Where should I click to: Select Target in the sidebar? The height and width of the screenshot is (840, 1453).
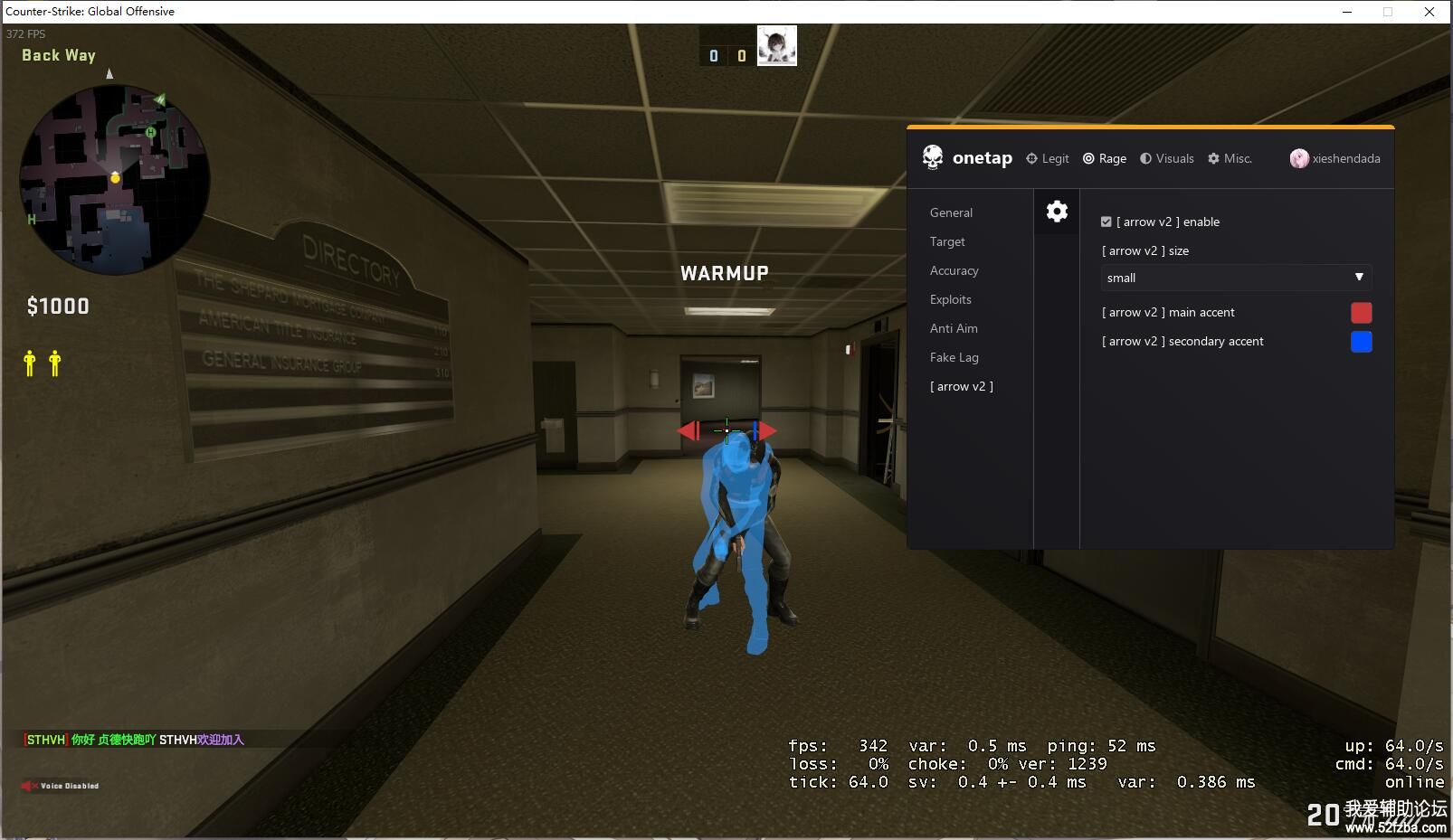coord(947,241)
